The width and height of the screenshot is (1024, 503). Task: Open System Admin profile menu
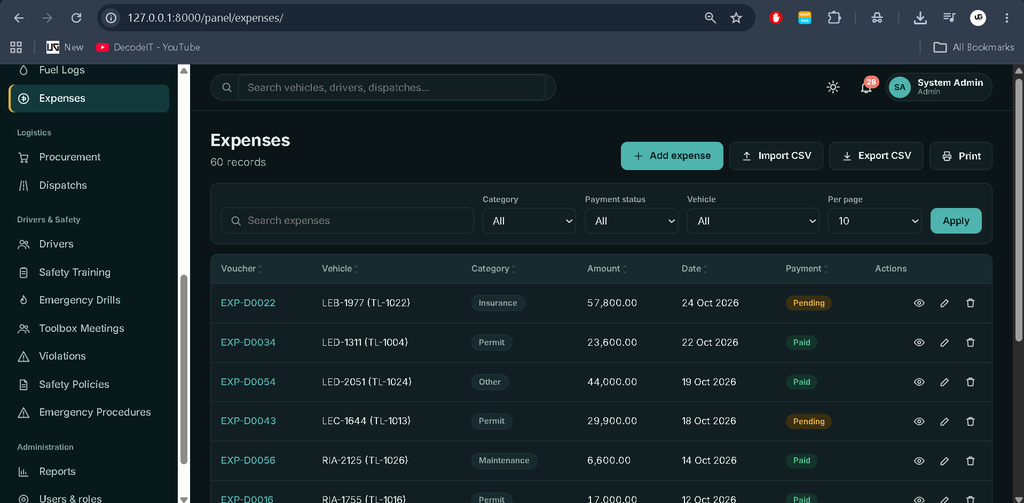pyautogui.click(x=938, y=87)
